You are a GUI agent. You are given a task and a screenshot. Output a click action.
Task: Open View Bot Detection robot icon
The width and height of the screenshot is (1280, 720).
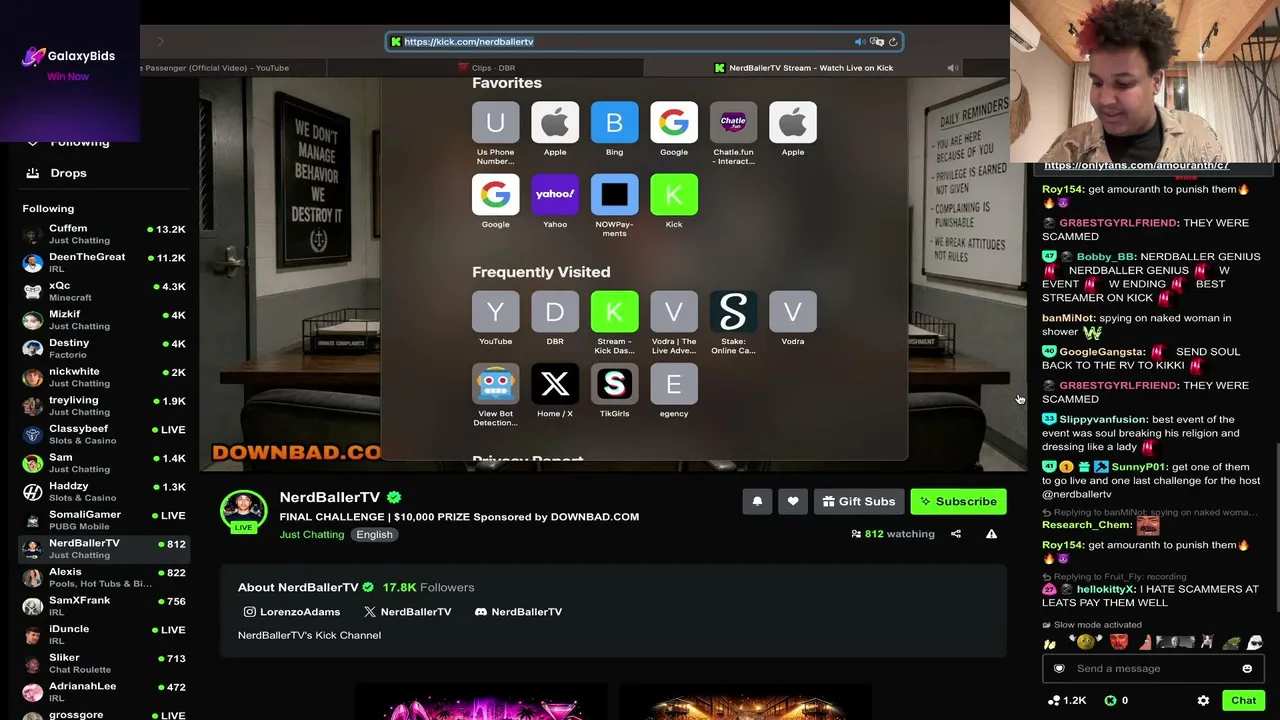495,384
